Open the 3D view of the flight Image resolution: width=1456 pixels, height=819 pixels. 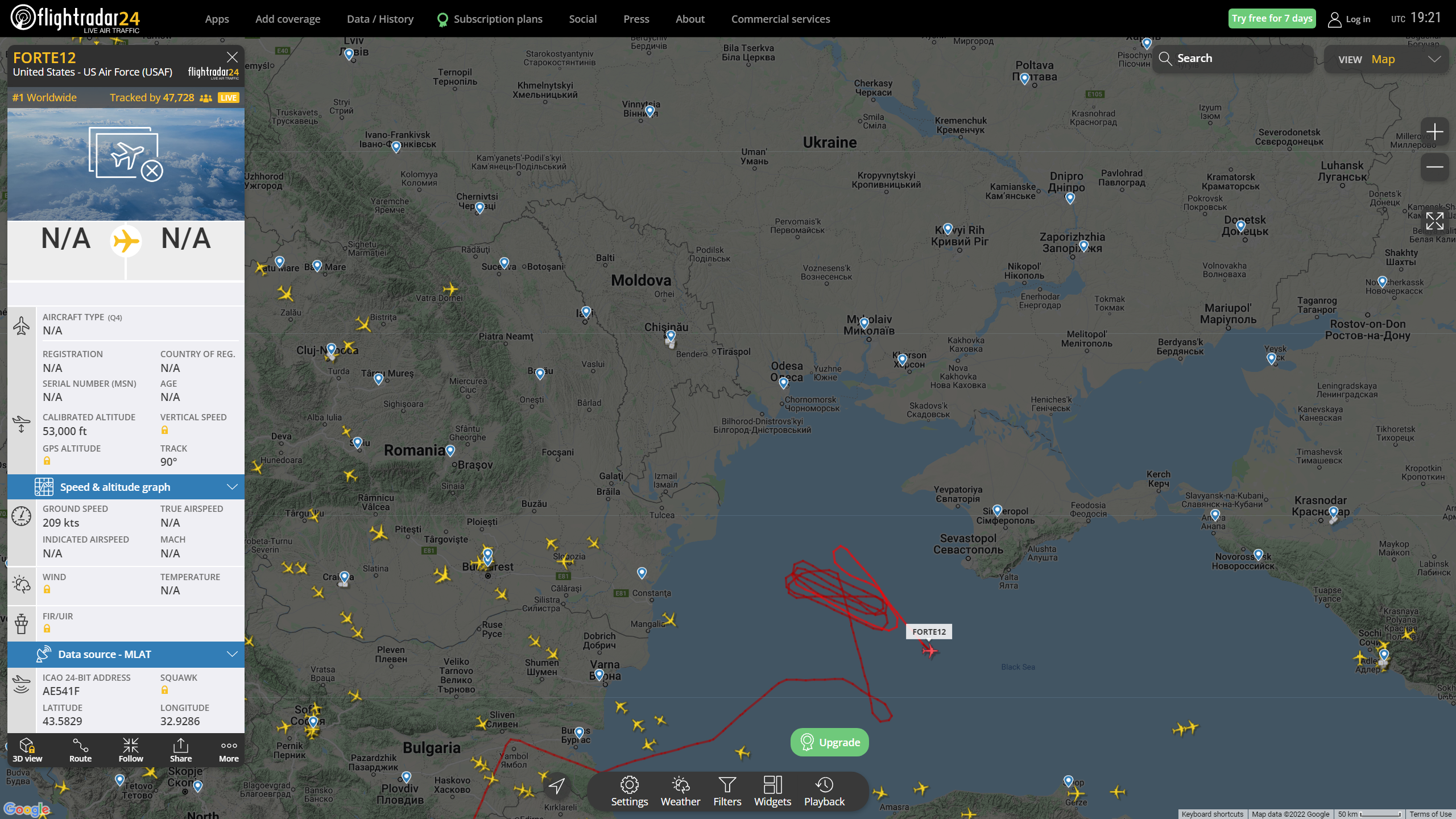27,750
